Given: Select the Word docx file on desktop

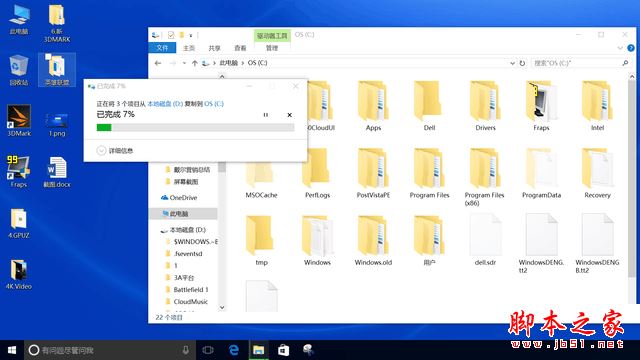Looking at the screenshot, I should 57,172.
